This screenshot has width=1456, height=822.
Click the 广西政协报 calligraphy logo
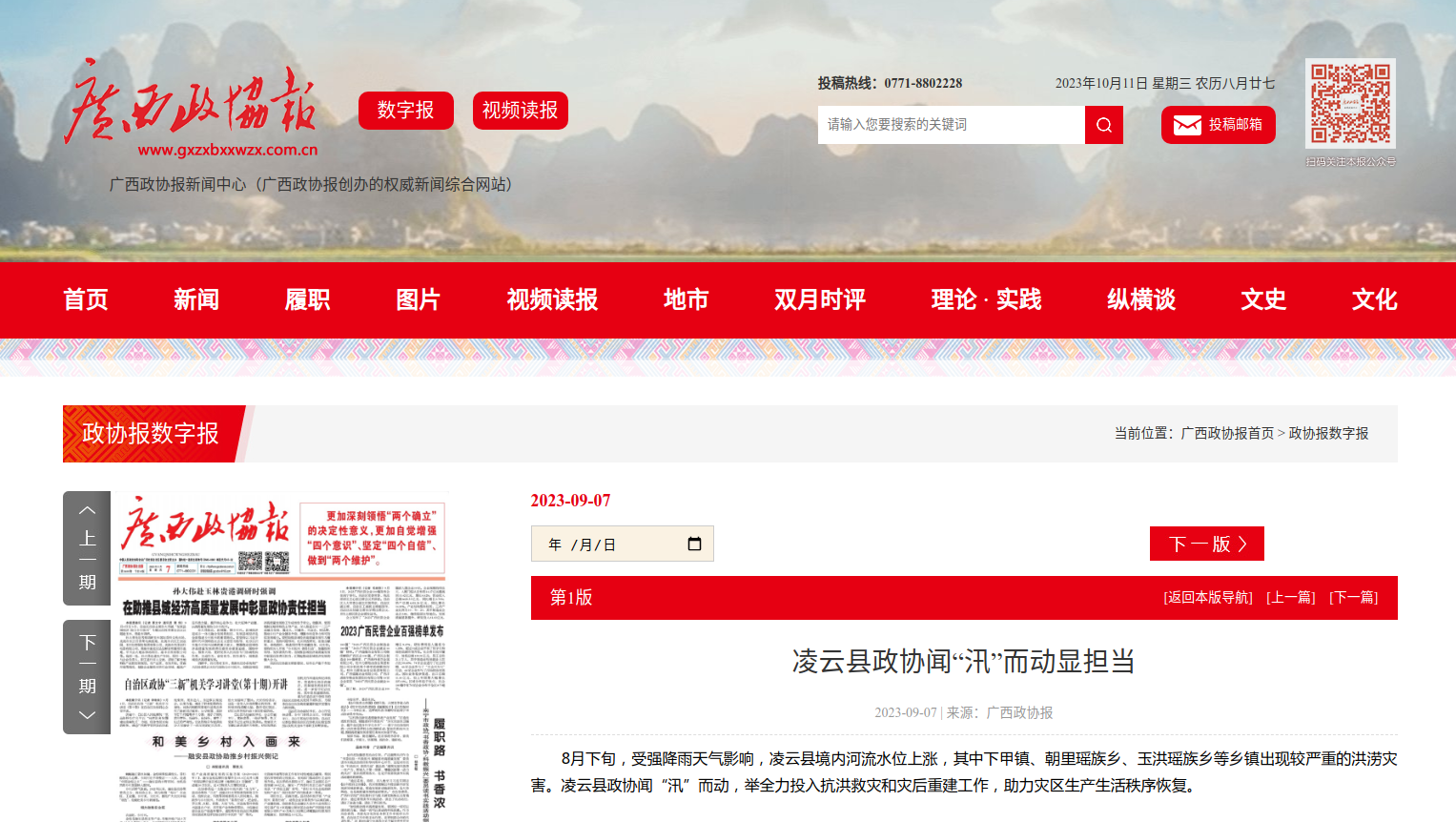coord(191,105)
